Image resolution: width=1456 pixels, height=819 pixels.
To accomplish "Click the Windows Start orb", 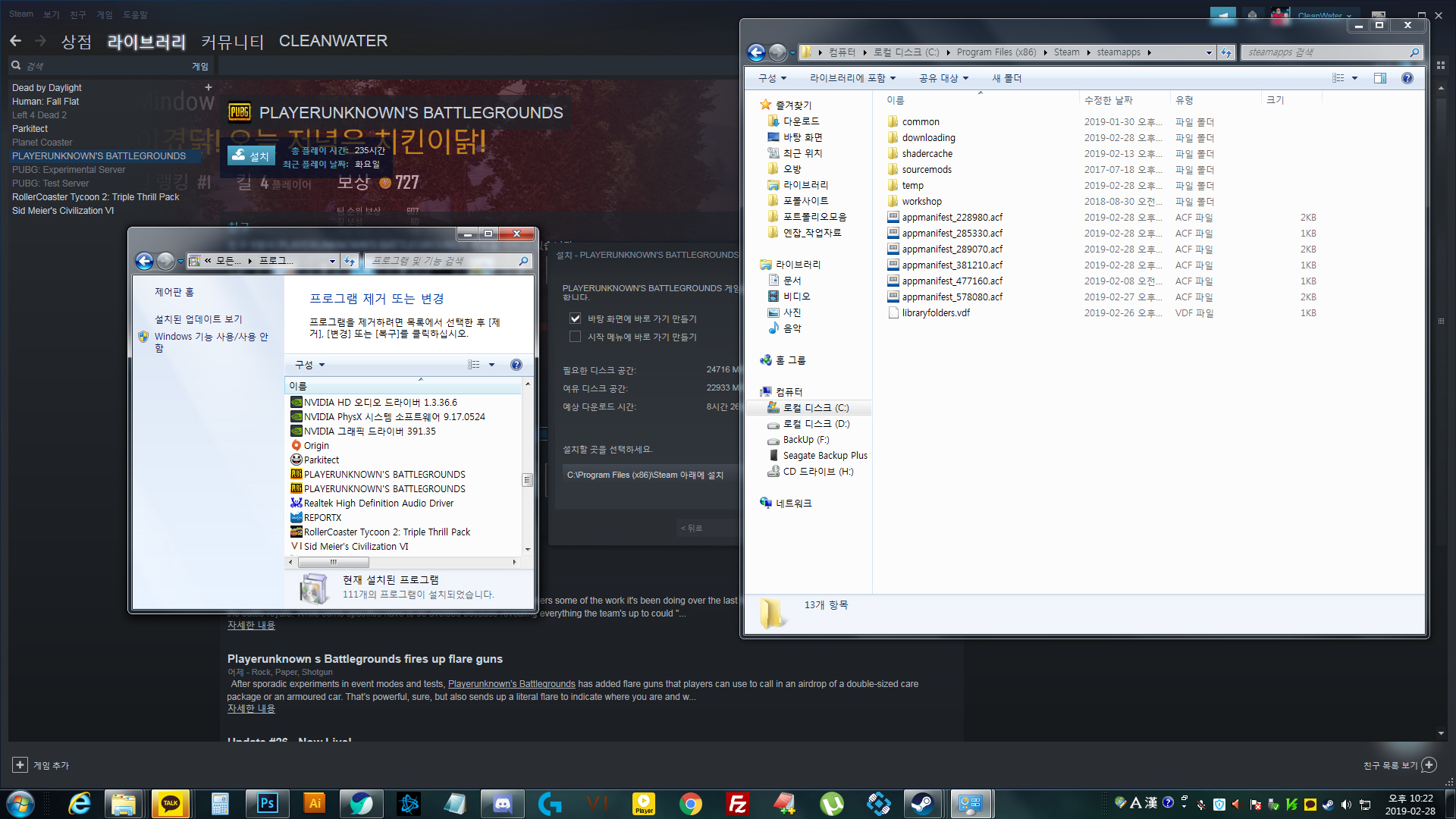I will tap(20, 804).
